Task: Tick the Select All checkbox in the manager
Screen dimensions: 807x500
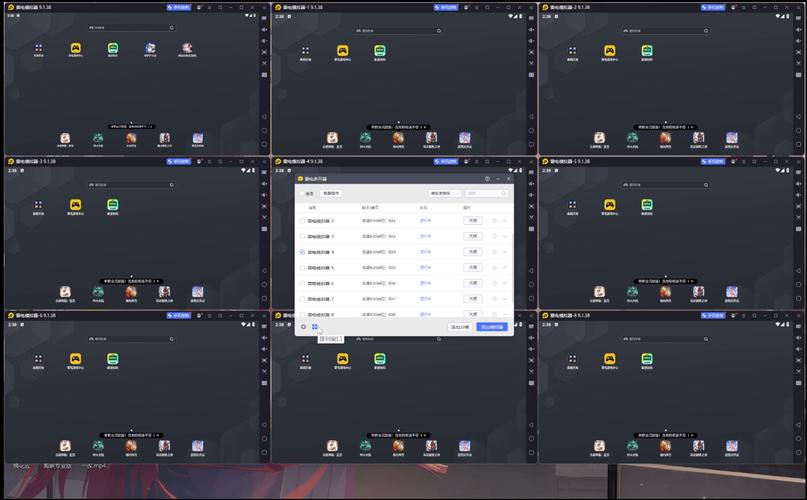Action: pos(302,193)
